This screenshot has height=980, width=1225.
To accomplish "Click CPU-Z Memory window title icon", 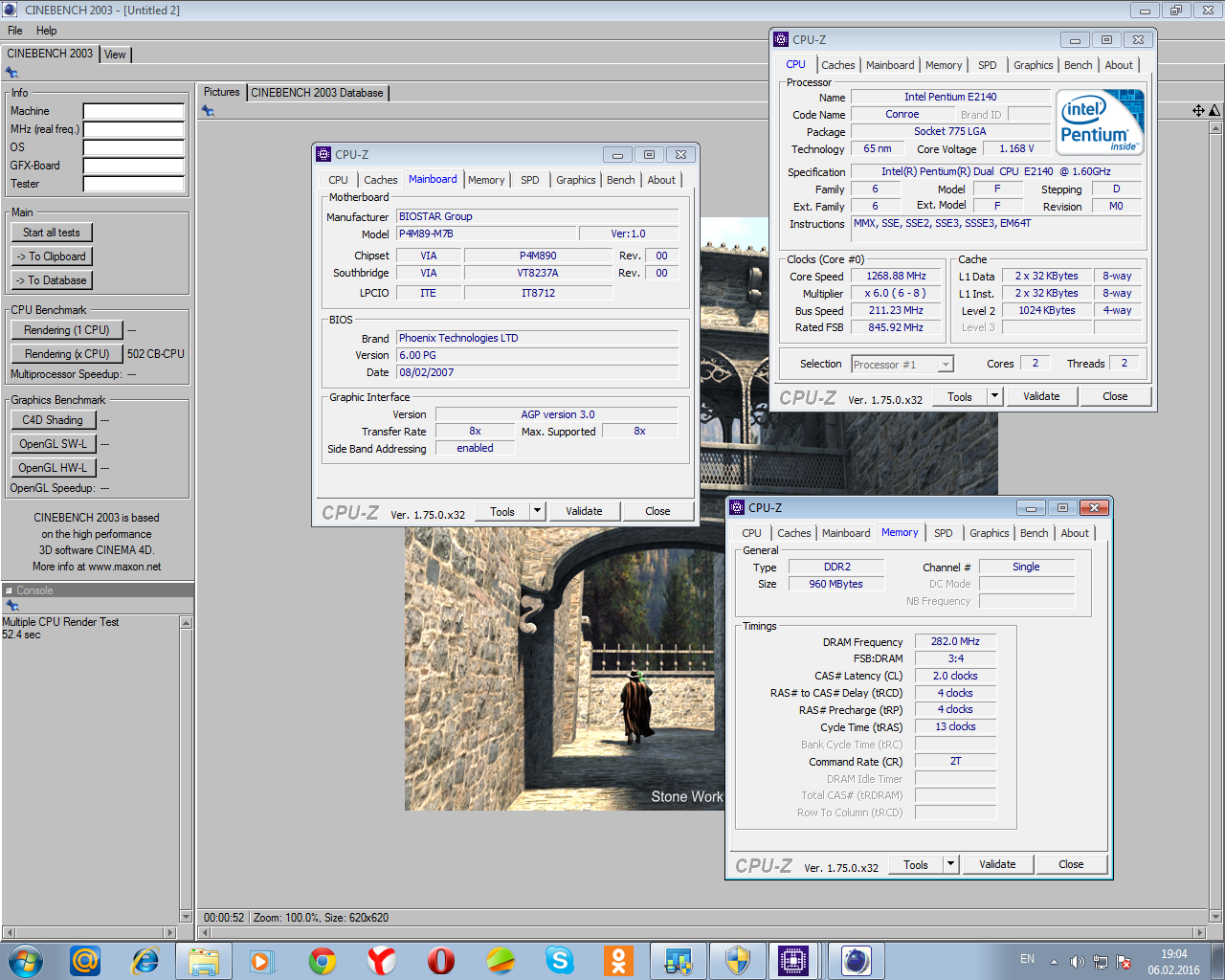I will point(737,507).
